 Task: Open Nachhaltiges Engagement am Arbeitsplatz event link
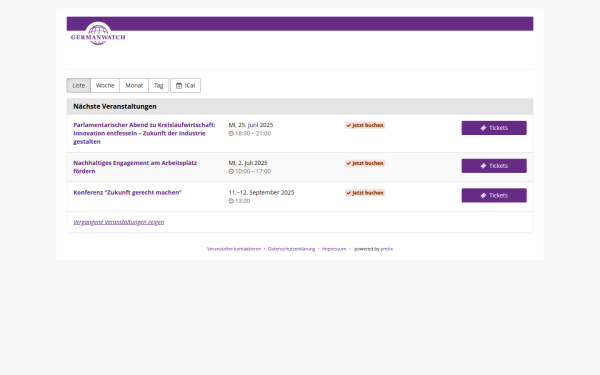(135, 167)
